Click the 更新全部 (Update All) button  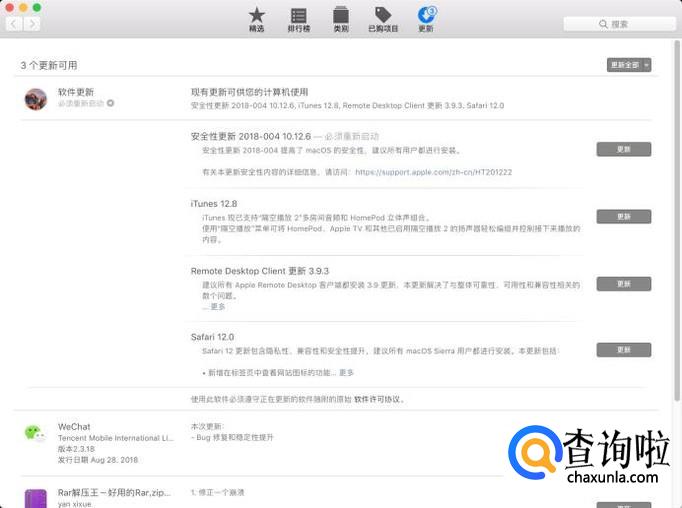pos(624,65)
